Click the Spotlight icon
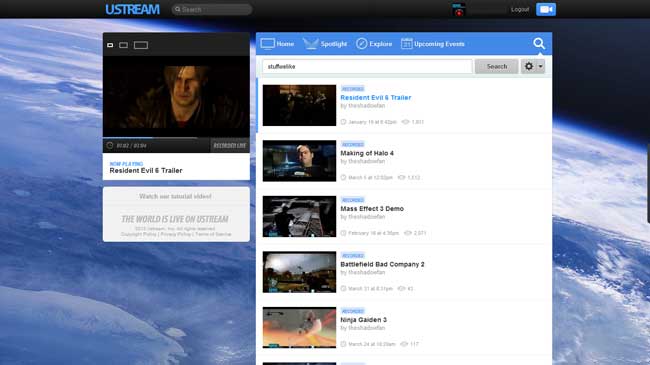Image resolution: width=650 pixels, height=365 pixels. [x=310, y=44]
